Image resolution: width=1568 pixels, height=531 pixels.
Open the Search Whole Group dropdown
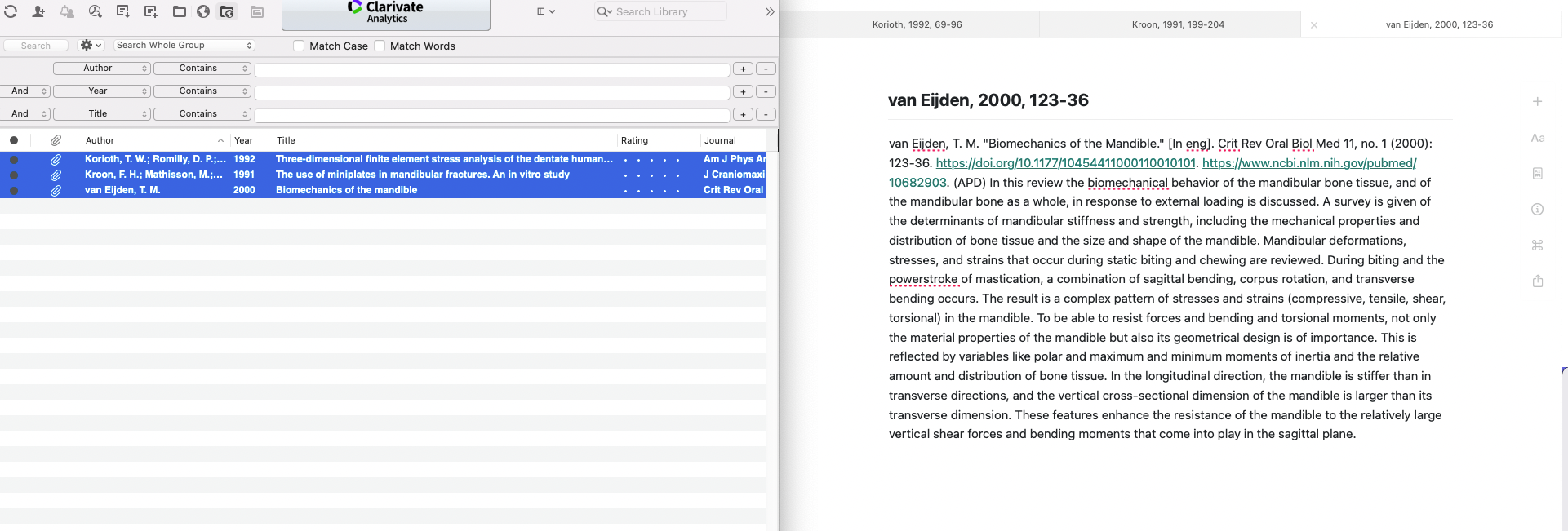click(x=184, y=46)
